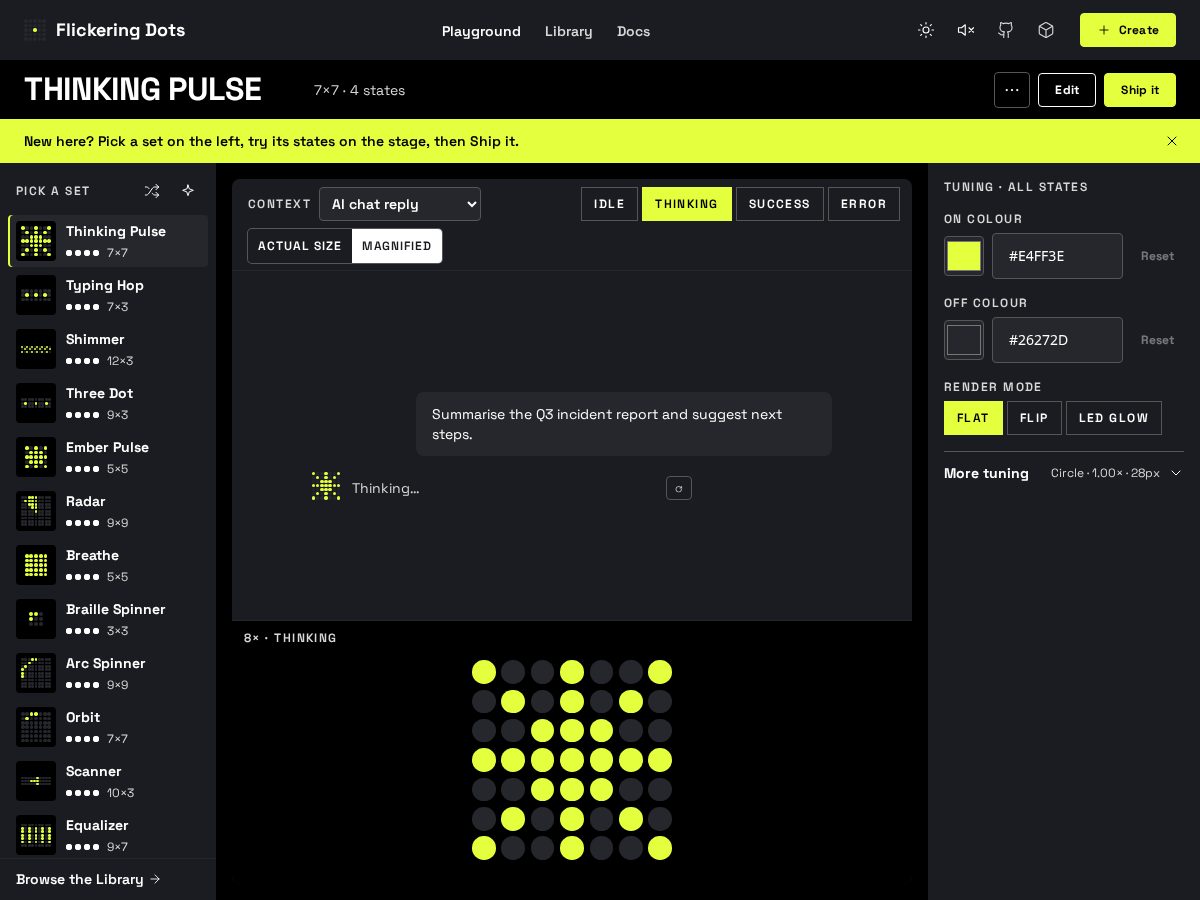Select the Three Dot set icon

(36, 403)
